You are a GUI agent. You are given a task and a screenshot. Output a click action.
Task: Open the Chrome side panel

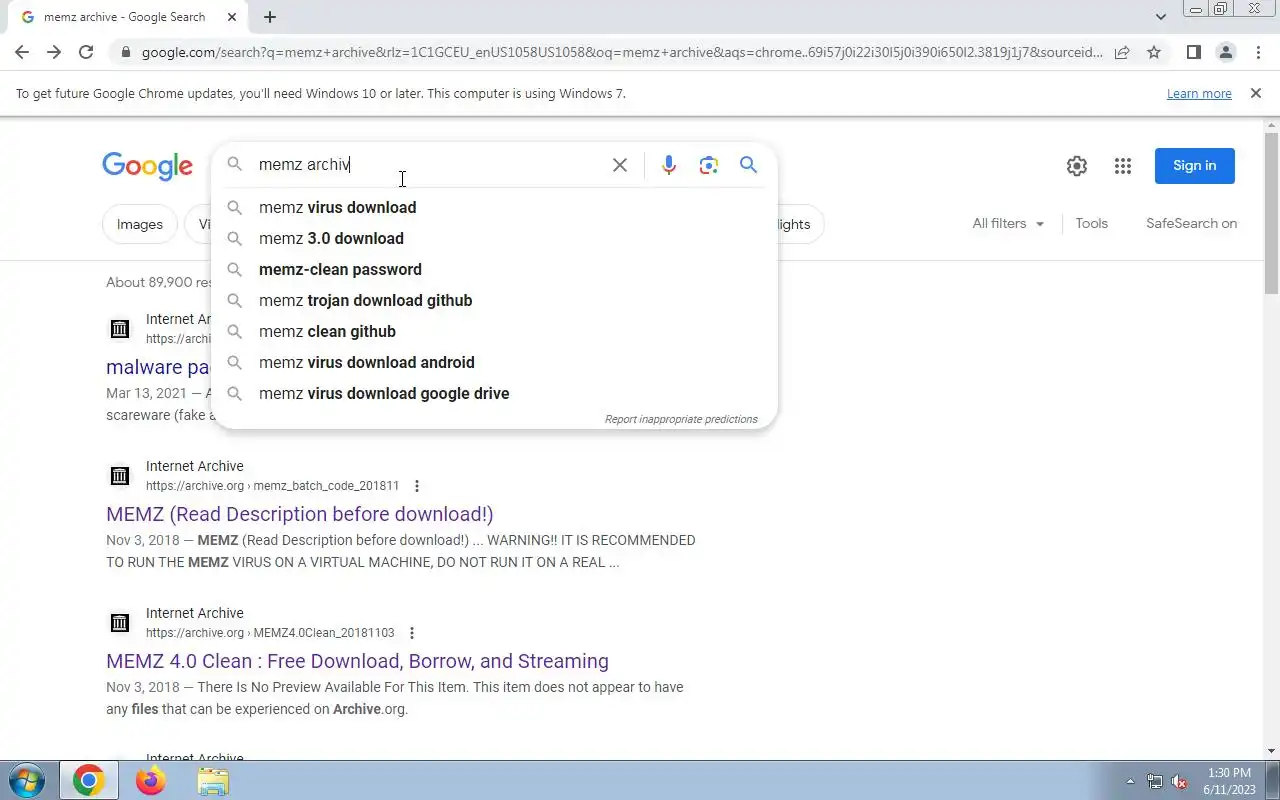point(1193,52)
